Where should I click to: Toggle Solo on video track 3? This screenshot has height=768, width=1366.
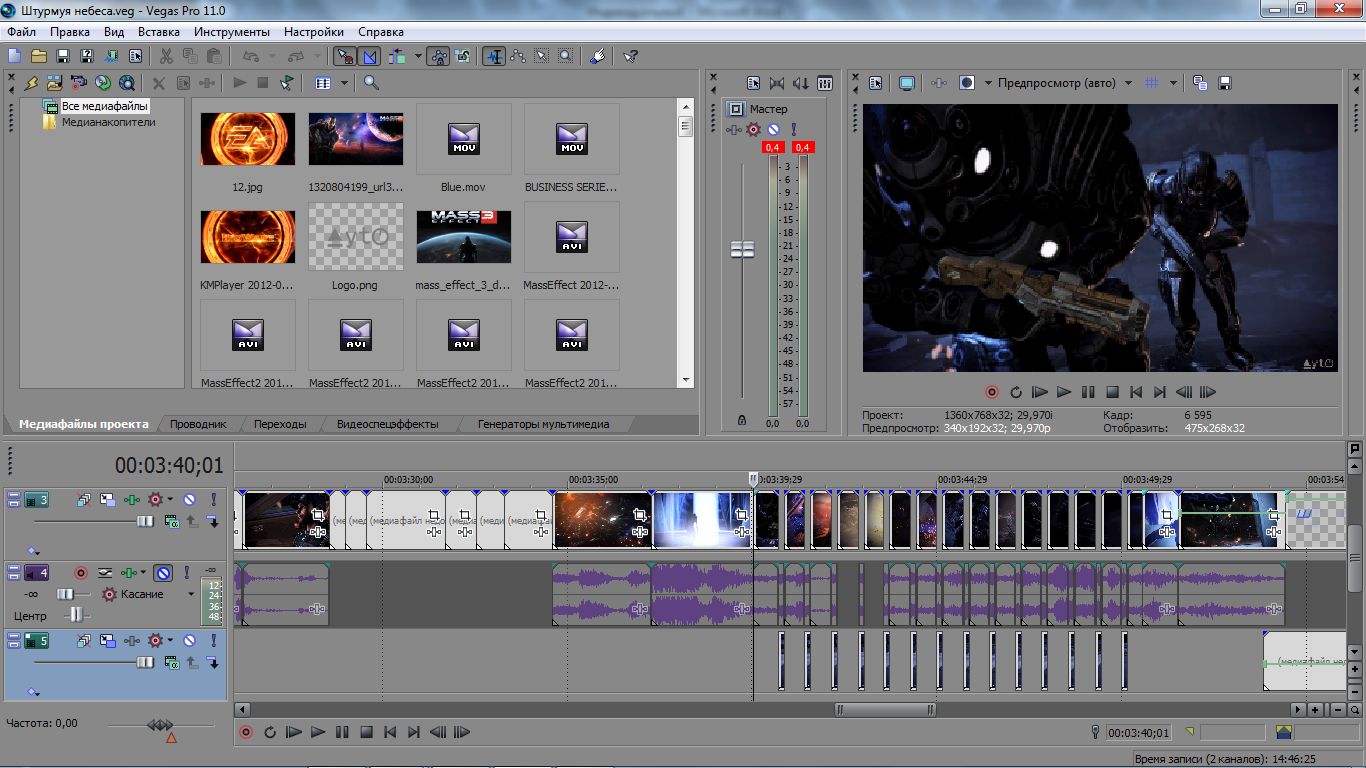coord(213,499)
